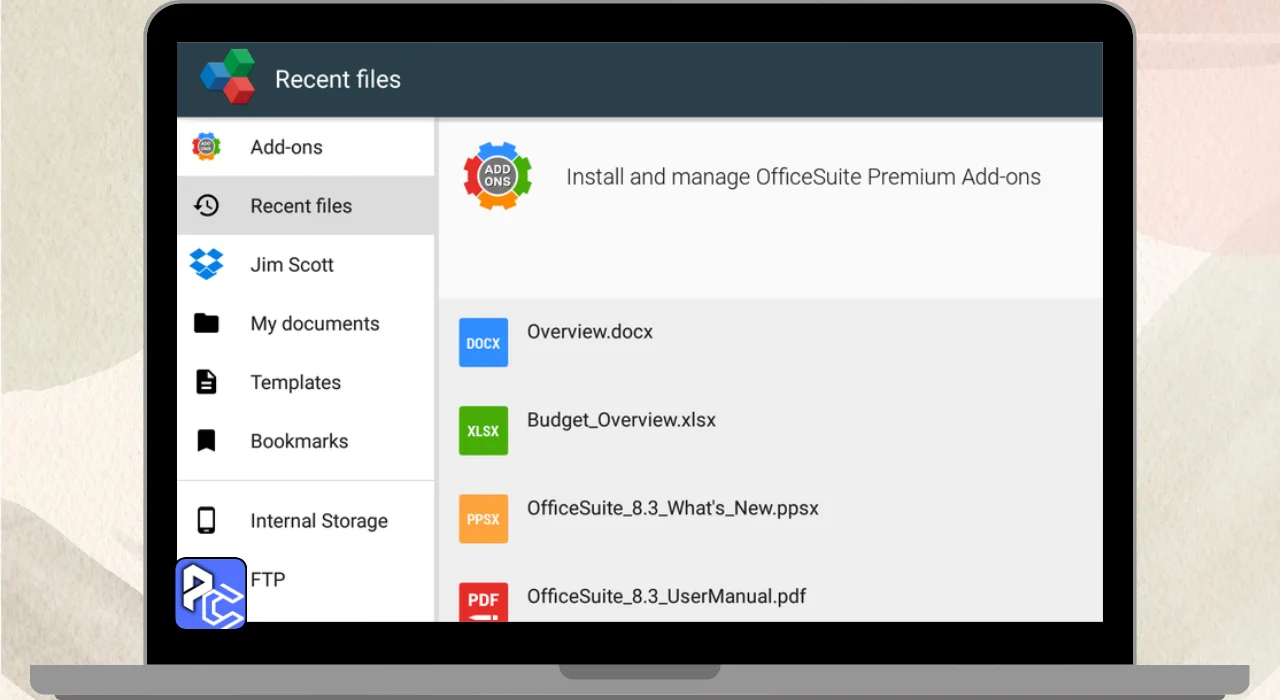Viewport: 1280px width, 700px height.
Task: Click the Internal Storage phone icon
Action: (206, 520)
